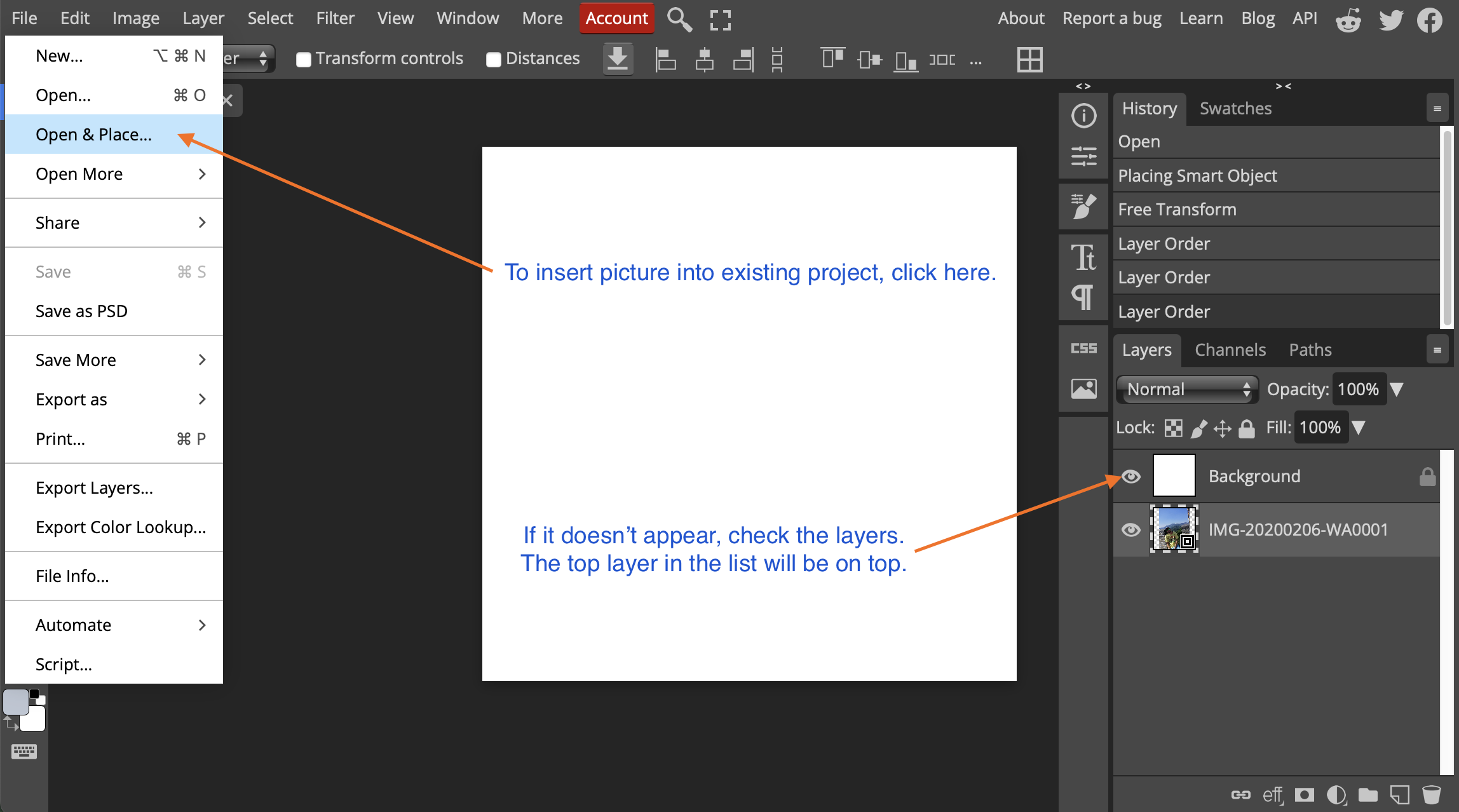Open the Paragraph panel icon
Screen dimensions: 1459x812
click(1083, 296)
